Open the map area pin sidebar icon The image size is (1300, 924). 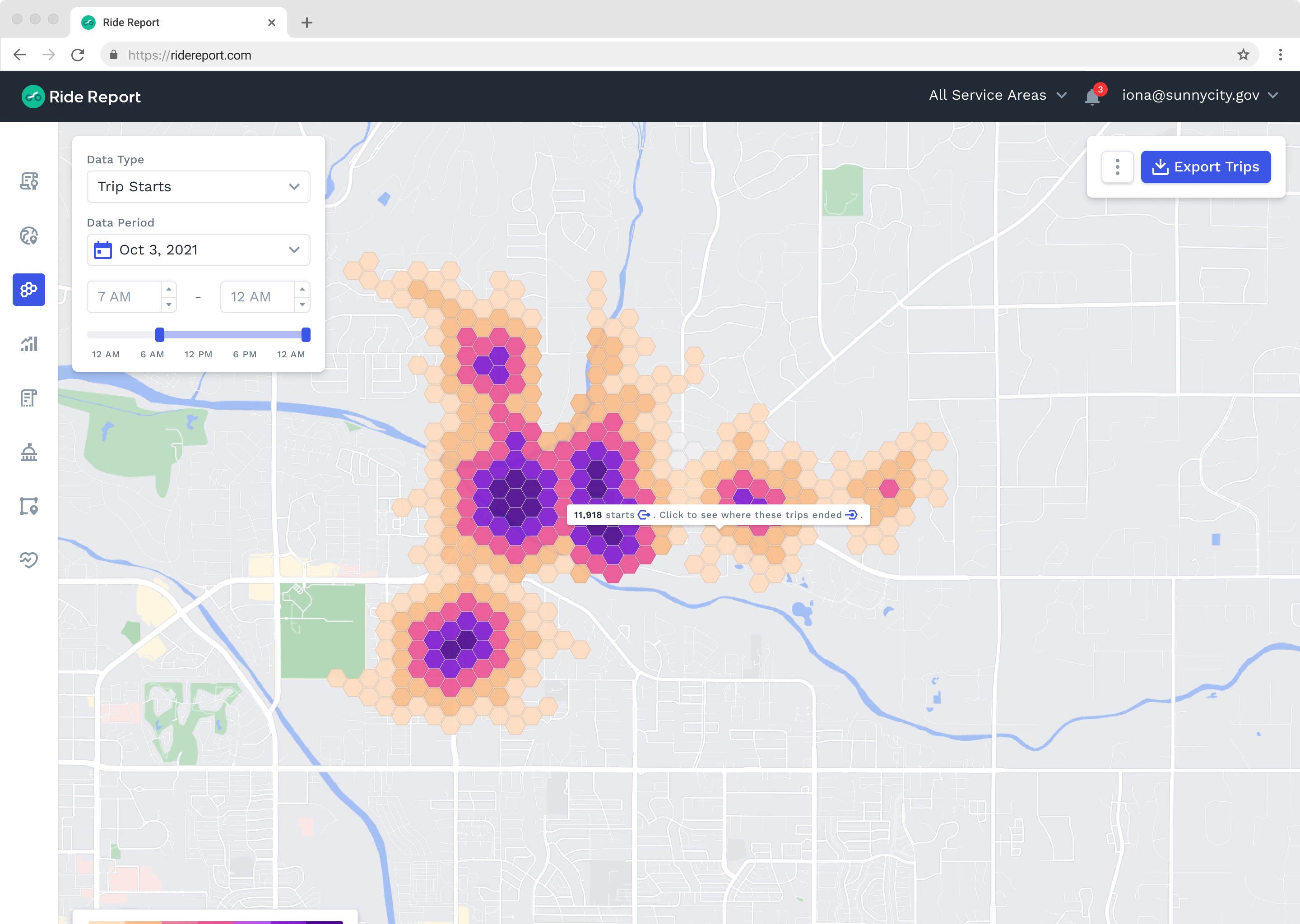click(29, 506)
